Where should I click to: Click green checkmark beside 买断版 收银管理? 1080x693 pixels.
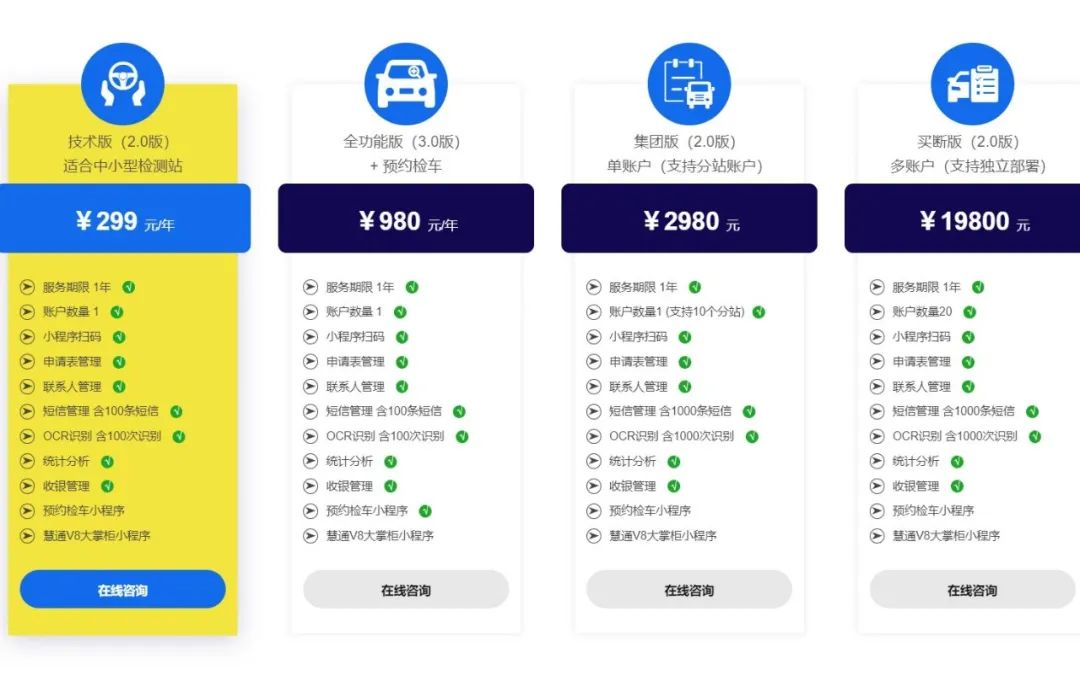957,486
